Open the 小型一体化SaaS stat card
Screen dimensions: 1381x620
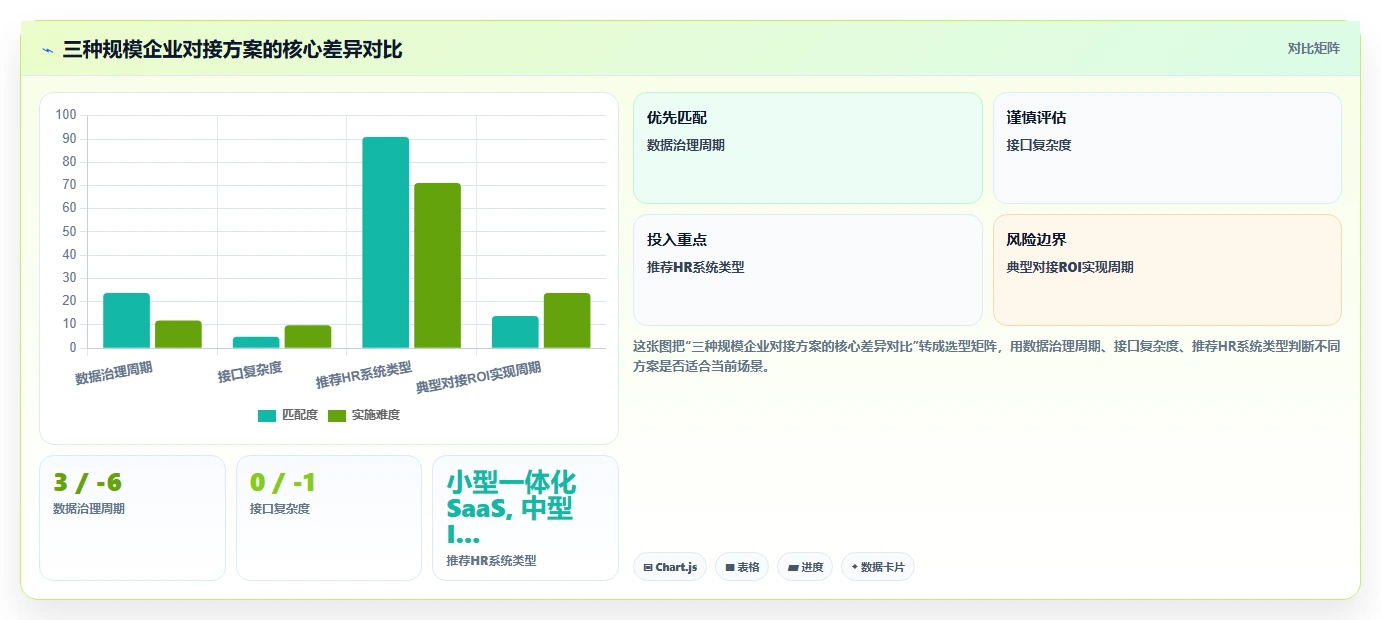pos(525,518)
